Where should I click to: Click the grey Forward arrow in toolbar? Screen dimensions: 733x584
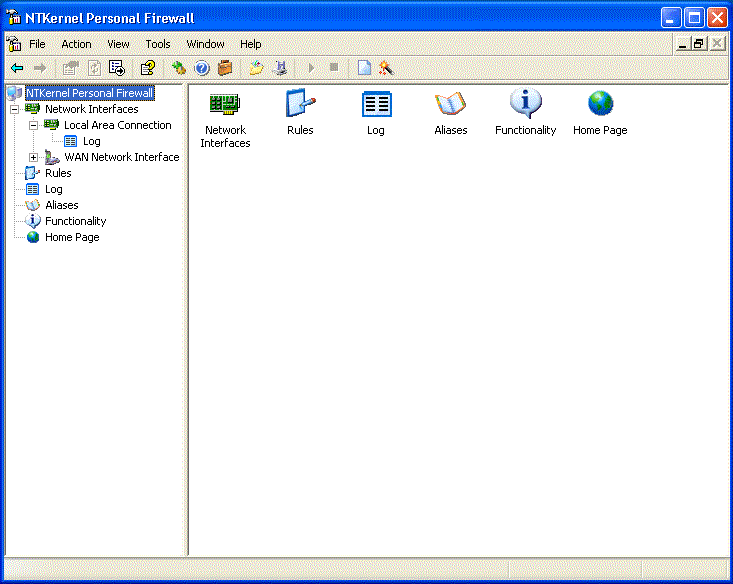[40, 68]
